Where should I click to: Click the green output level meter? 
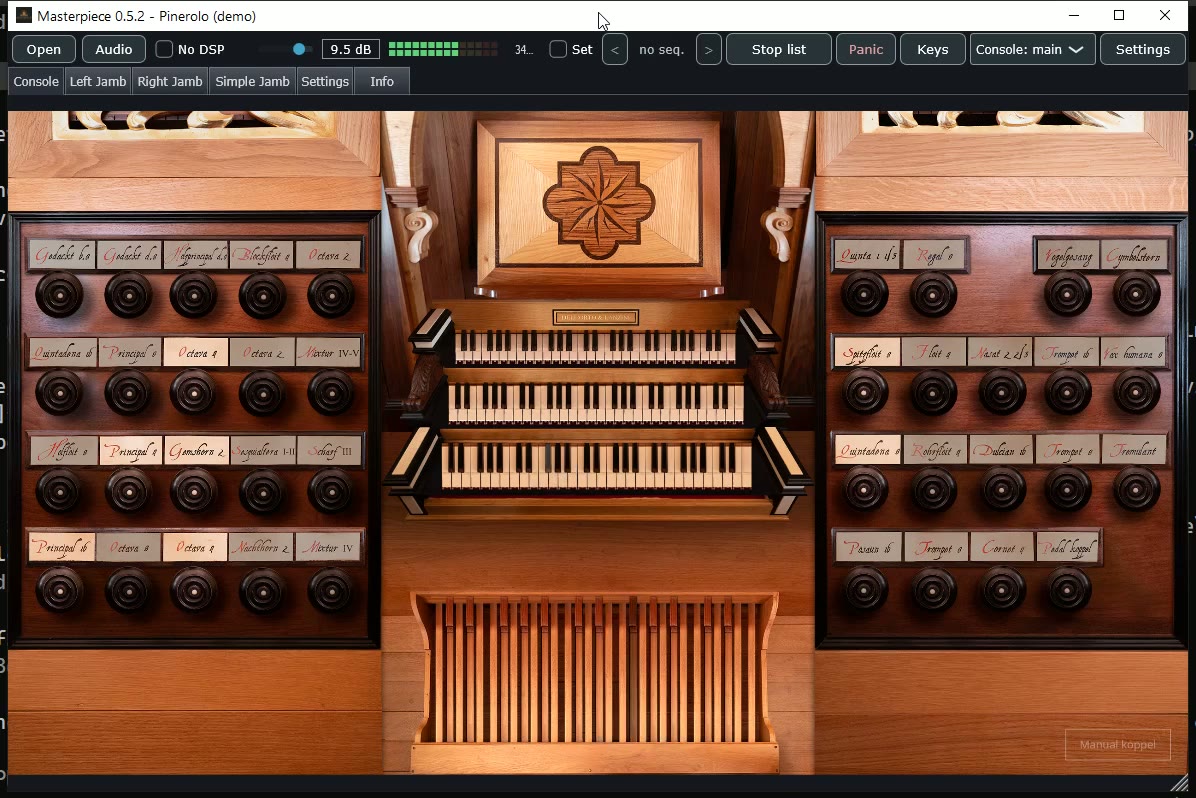pyautogui.click(x=443, y=50)
